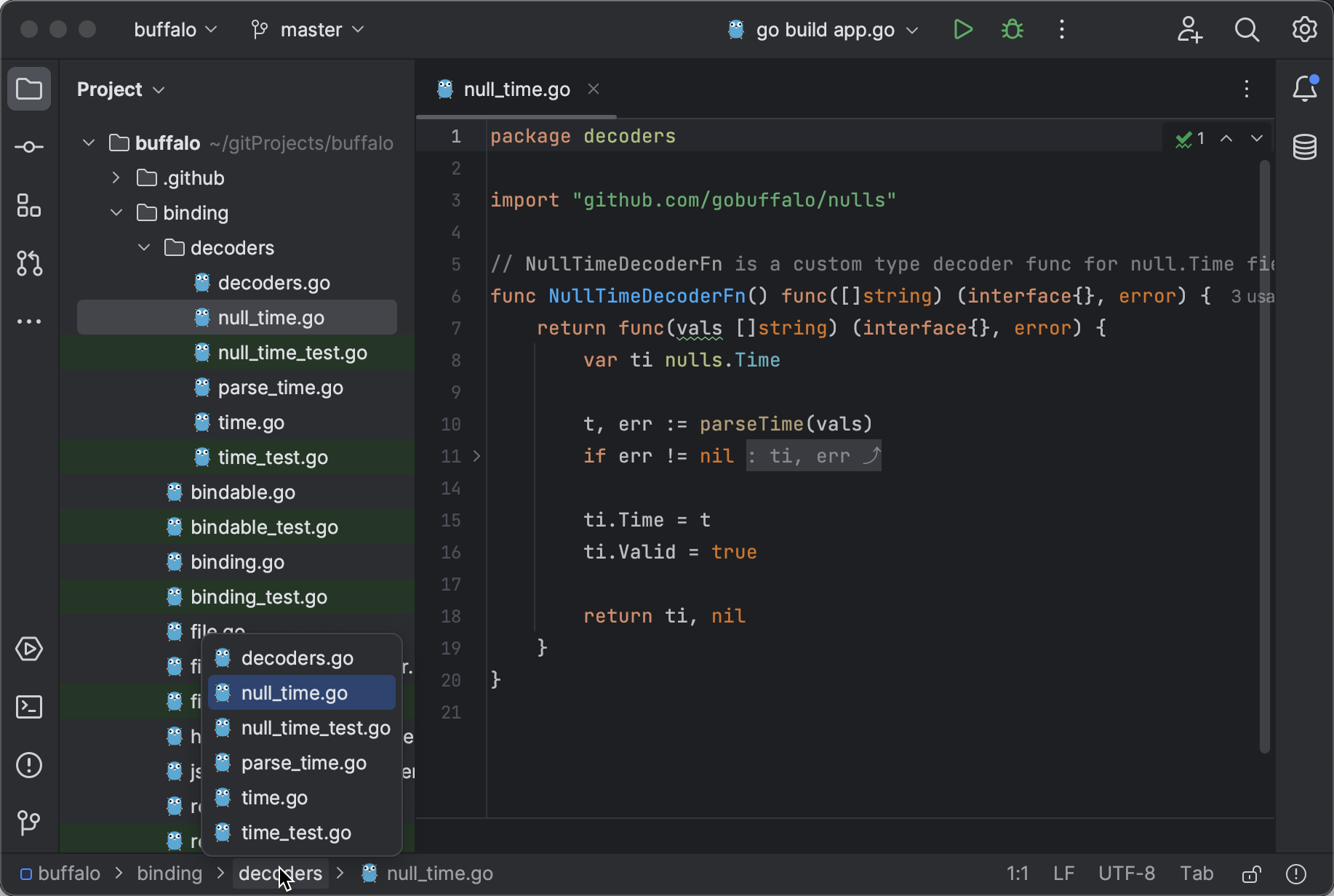
Task: Toggle the Problems view icon
Action: pyautogui.click(x=28, y=765)
